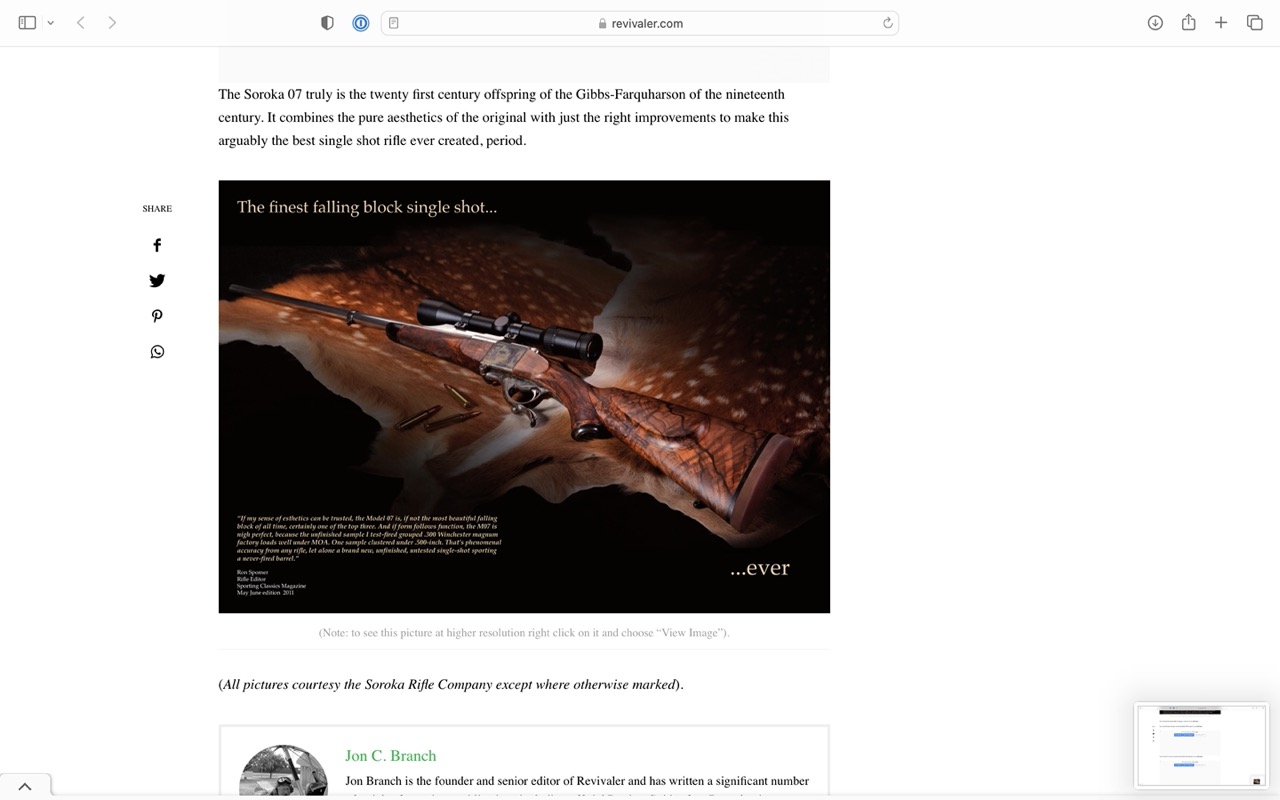Share article via WhatsApp
1280x800 pixels.
click(157, 352)
